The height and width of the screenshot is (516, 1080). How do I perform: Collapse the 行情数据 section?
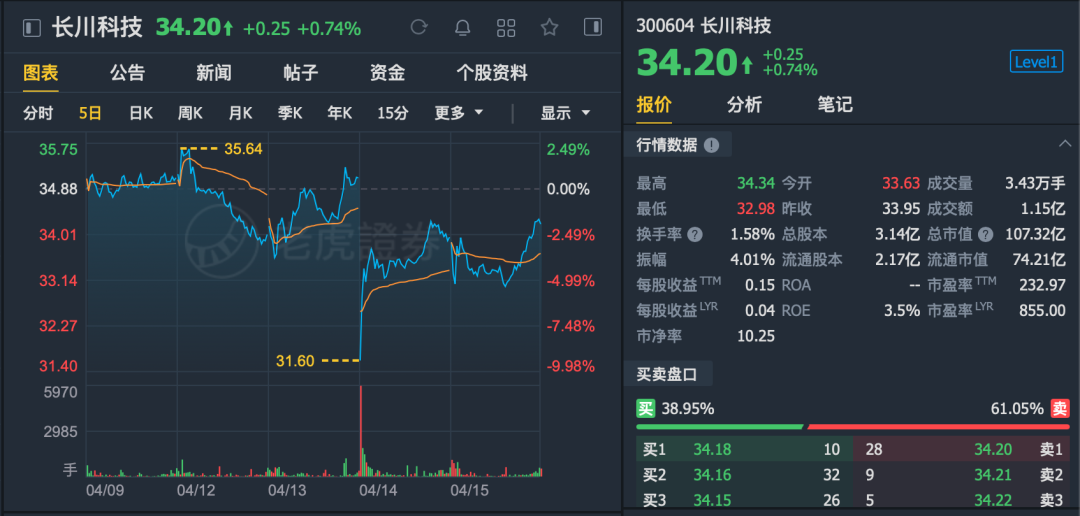point(1065,144)
